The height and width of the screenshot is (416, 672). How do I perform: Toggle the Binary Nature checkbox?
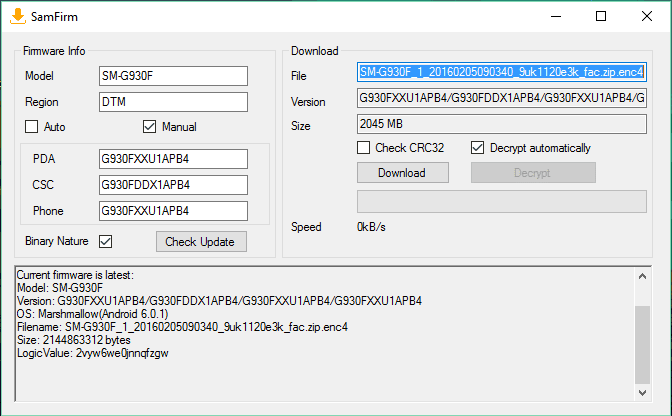[105, 241]
